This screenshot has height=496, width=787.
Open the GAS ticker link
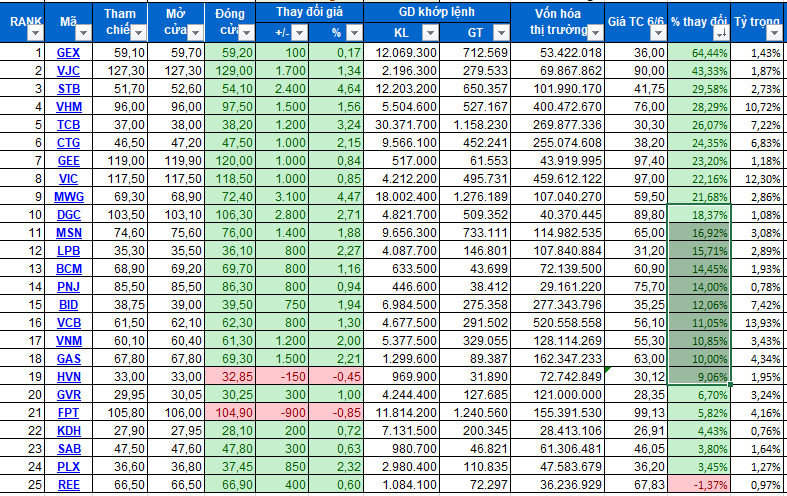click(x=69, y=359)
